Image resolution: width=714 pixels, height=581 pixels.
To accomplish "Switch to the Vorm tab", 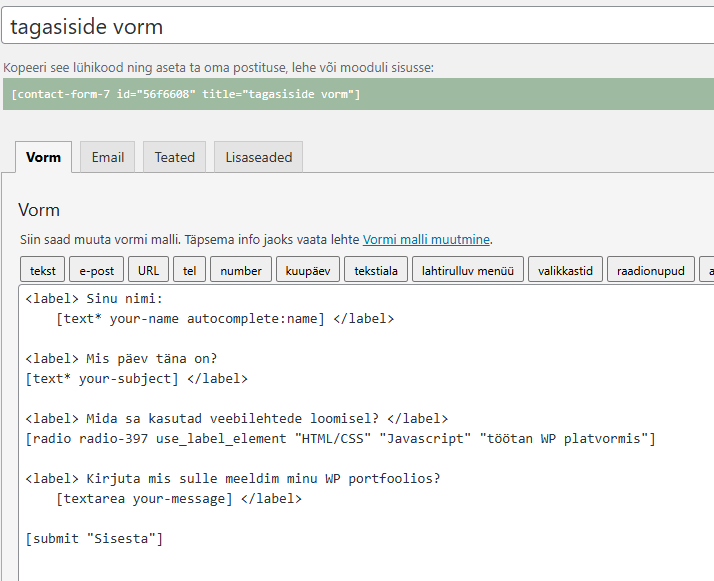I will coord(43,157).
